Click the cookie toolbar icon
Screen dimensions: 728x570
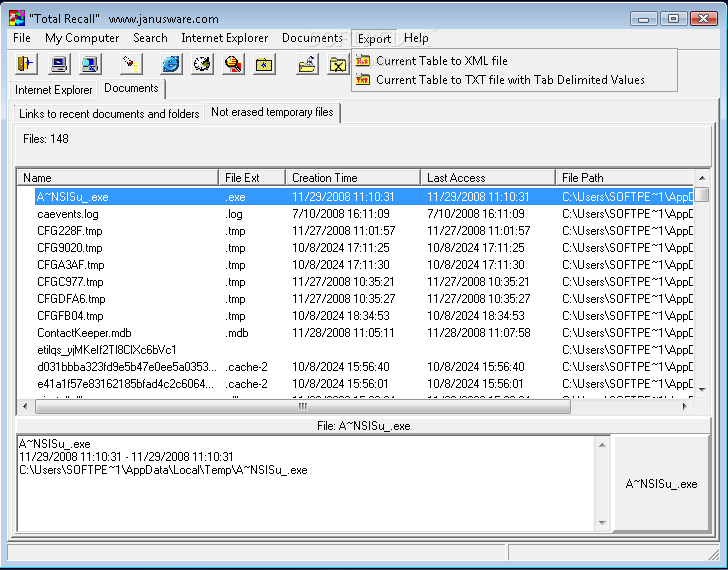tap(202, 64)
